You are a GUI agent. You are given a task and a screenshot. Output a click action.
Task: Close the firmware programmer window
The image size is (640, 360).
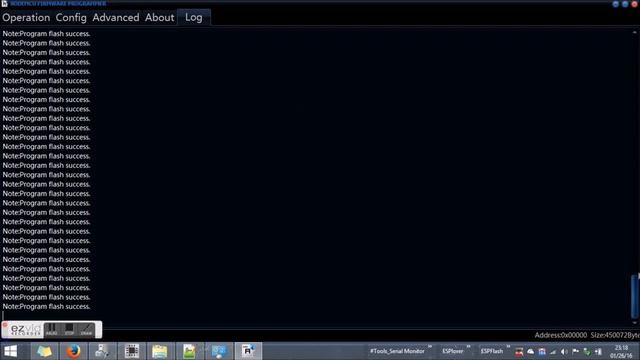(634, 4)
